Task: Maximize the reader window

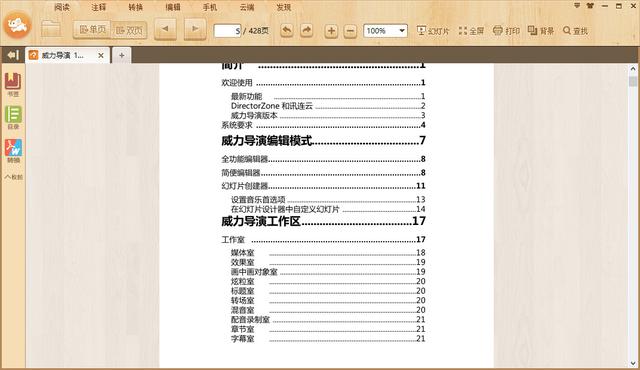Action: 619,6
